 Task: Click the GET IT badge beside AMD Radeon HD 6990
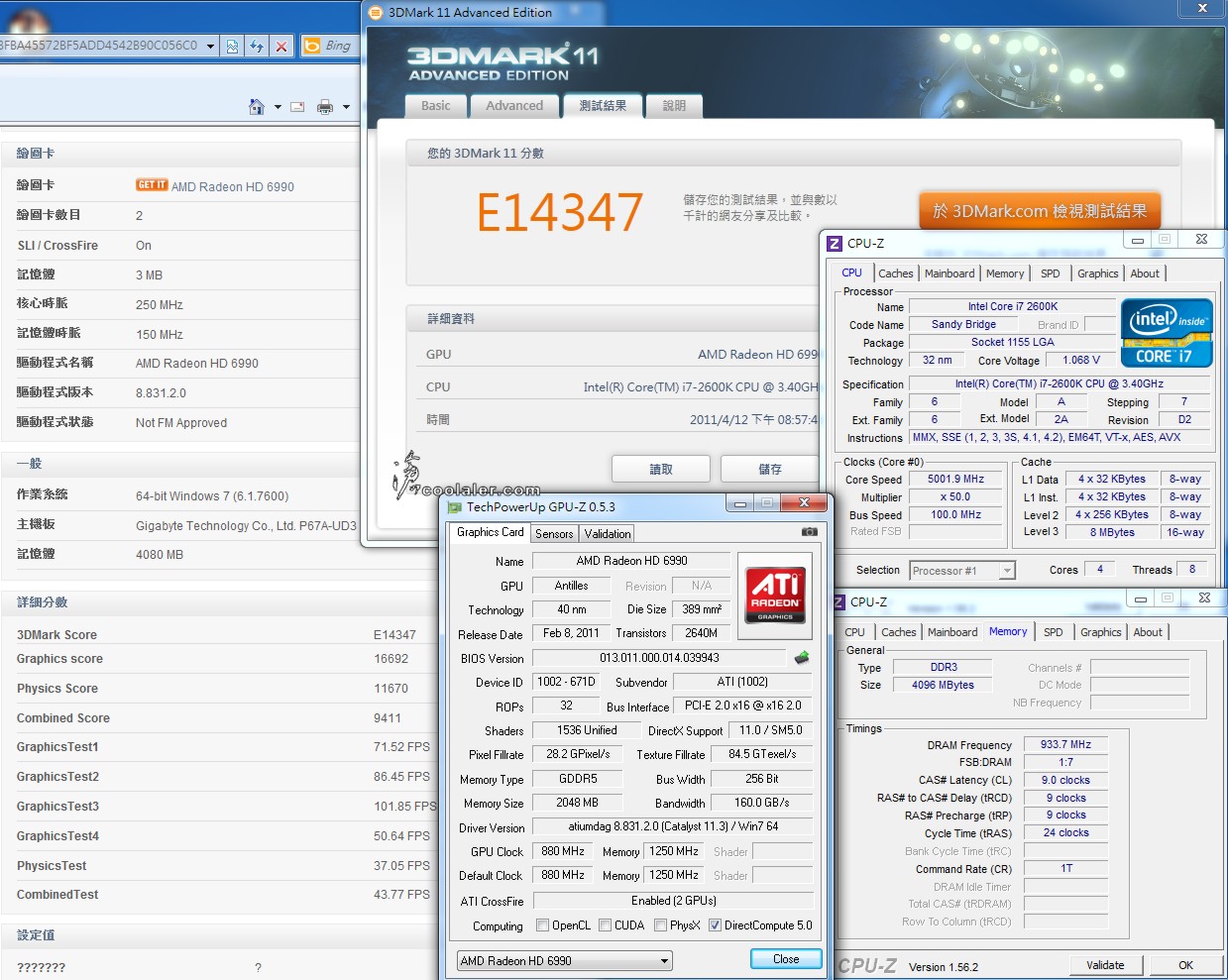click(x=152, y=185)
